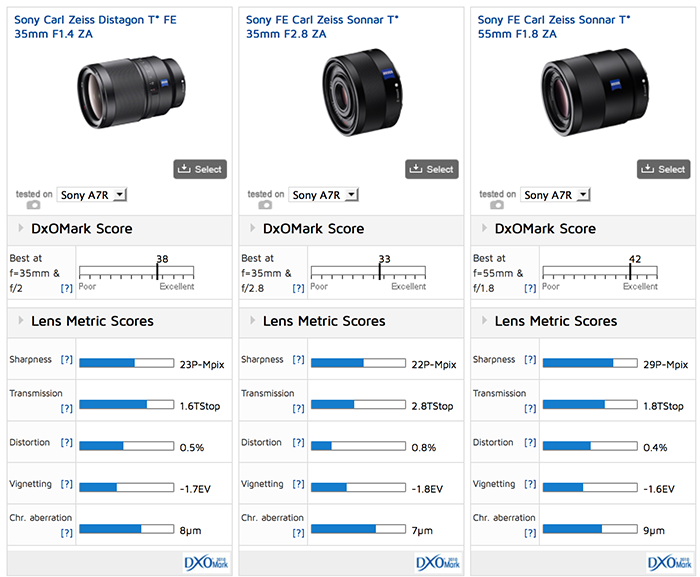Click camera icon under 35mm F2.8 tested on
This screenshot has width=700, height=577.
click(x=265, y=205)
